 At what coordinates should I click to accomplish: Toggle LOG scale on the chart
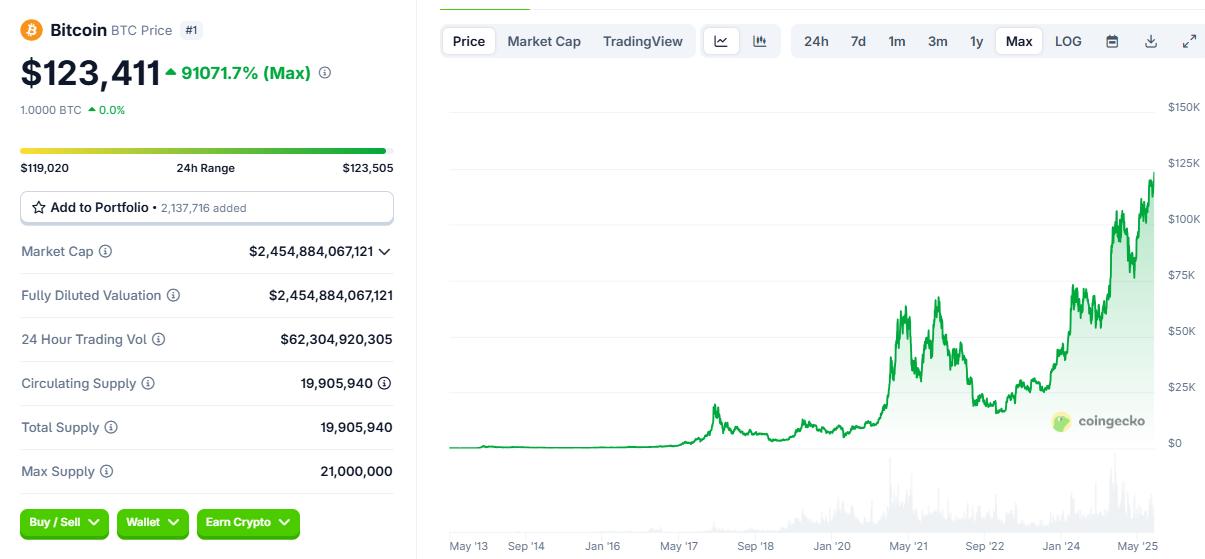tap(1068, 41)
